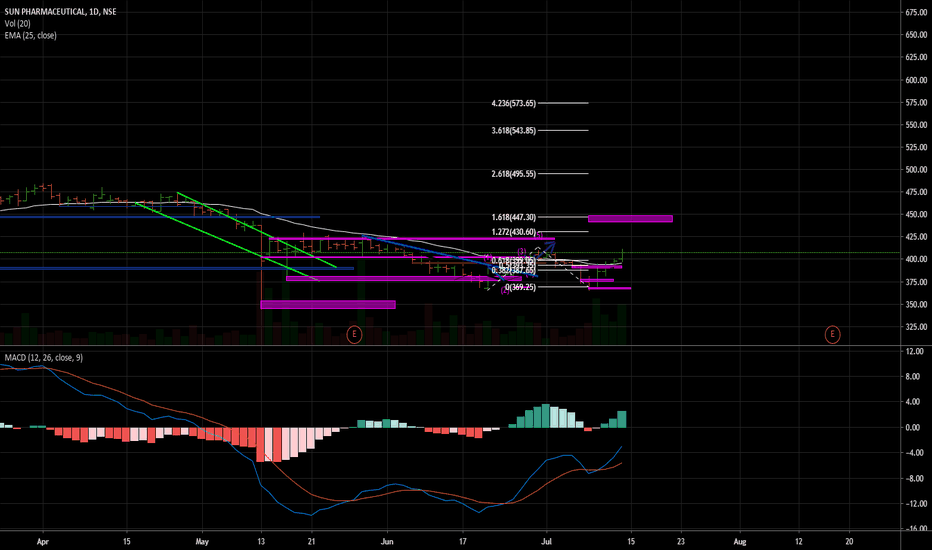Click the -12.00 MACD axis label
Viewport: 932px width, 550px height.
[x=917, y=504]
